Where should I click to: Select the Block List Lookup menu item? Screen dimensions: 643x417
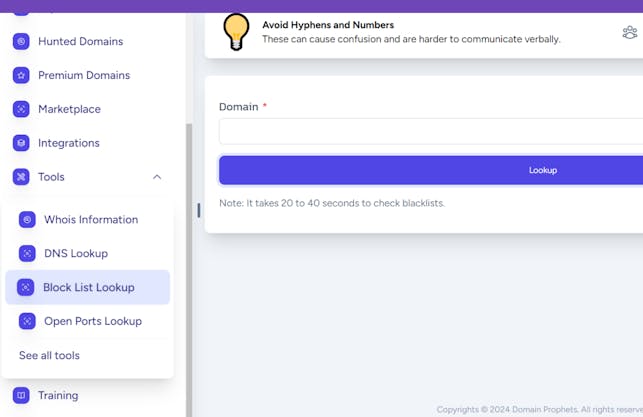coord(88,288)
